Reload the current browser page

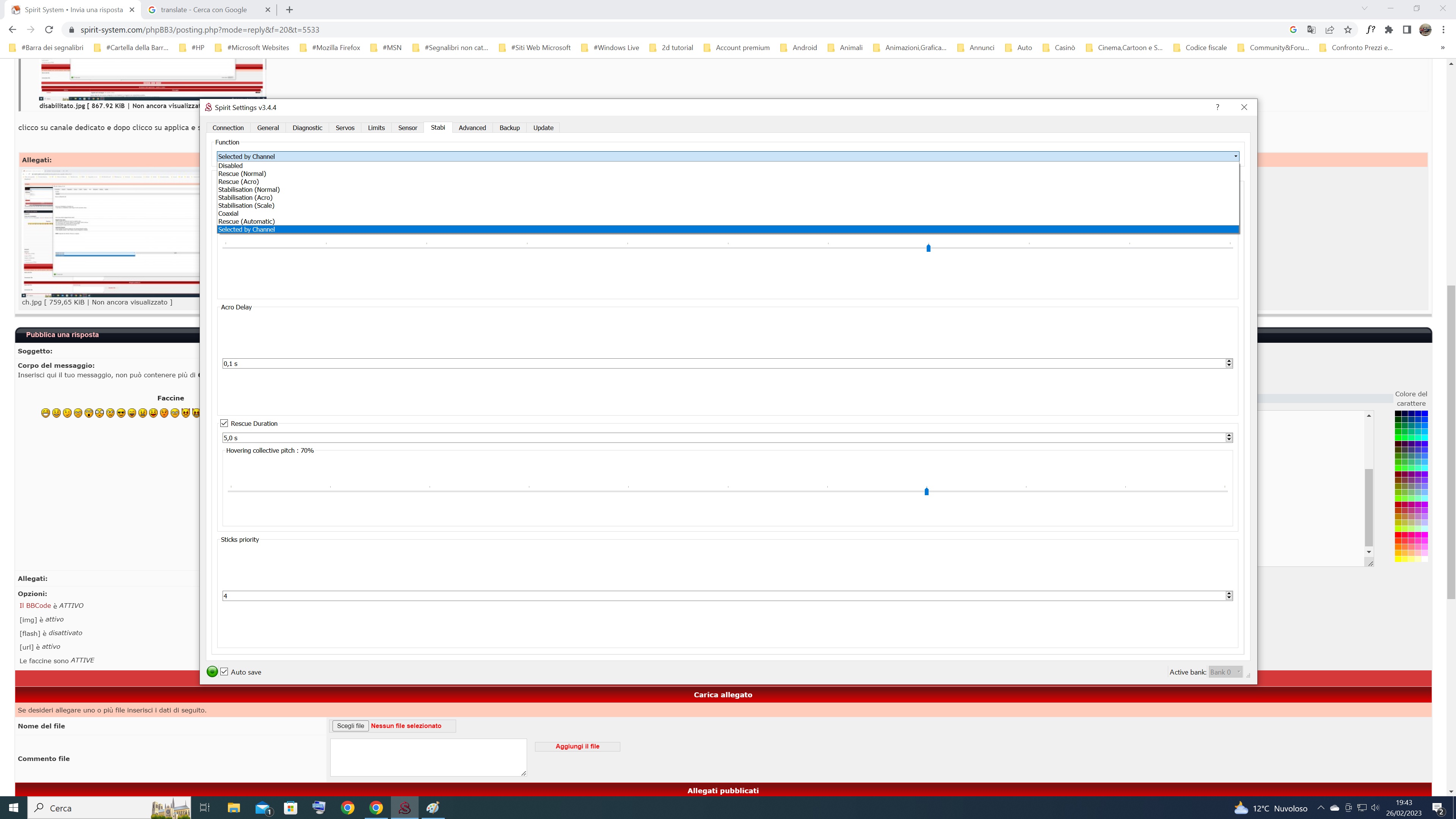click(49, 30)
